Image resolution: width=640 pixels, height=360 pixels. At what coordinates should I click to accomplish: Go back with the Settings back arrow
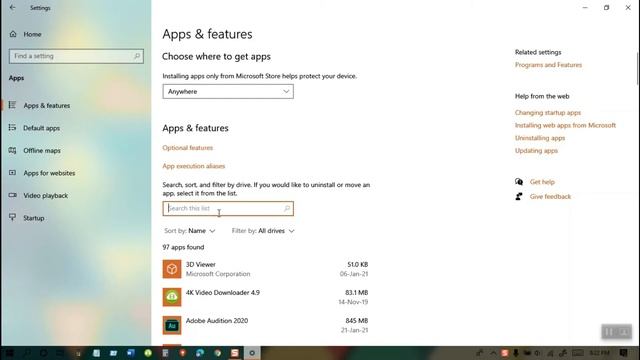[13, 8]
